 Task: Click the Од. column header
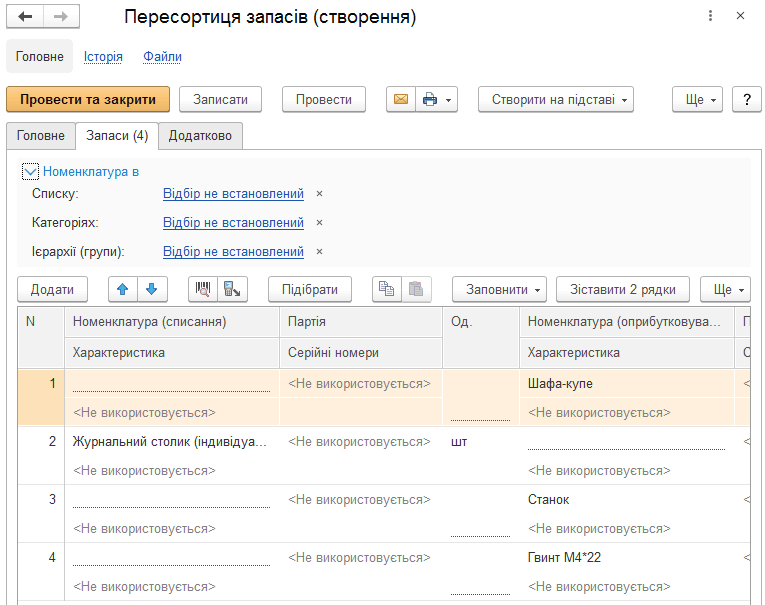pyautogui.click(x=481, y=337)
